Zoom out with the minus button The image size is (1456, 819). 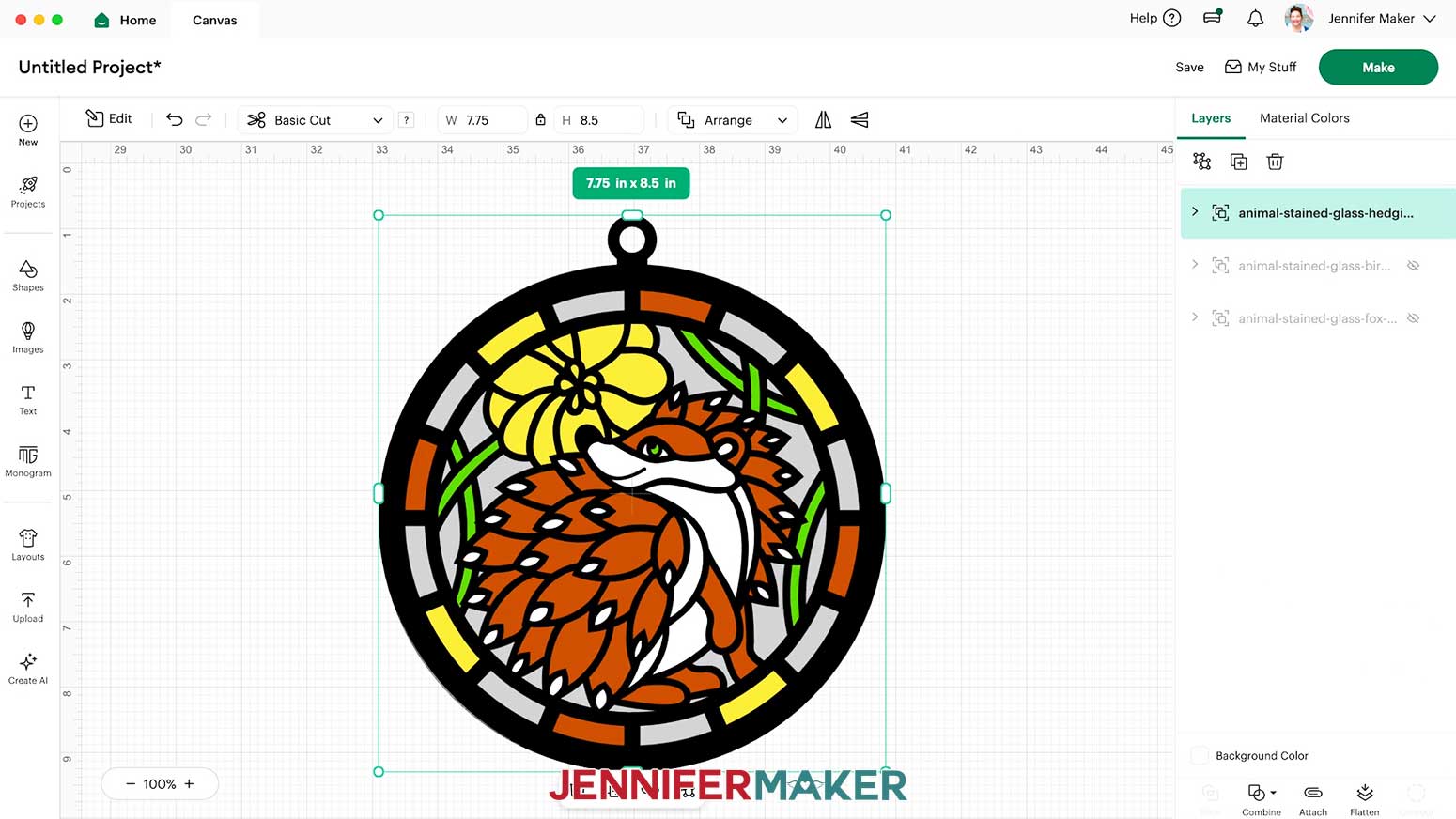pyautogui.click(x=131, y=783)
